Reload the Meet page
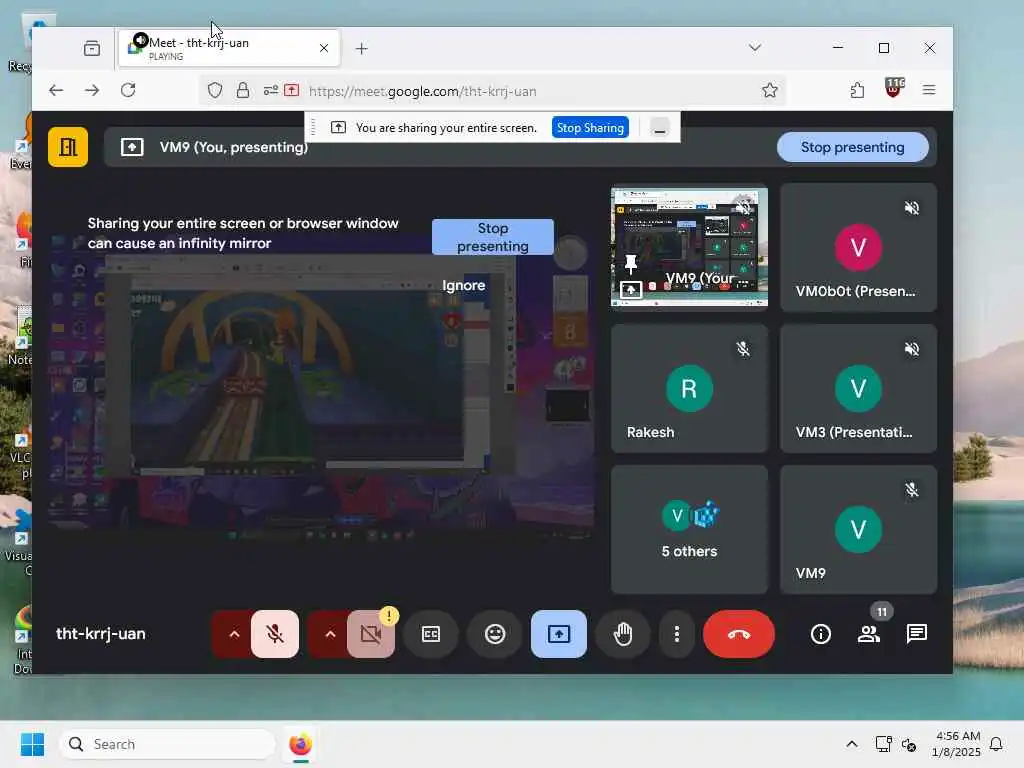Image resolution: width=1024 pixels, height=768 pixels. [x=128, y=90]
